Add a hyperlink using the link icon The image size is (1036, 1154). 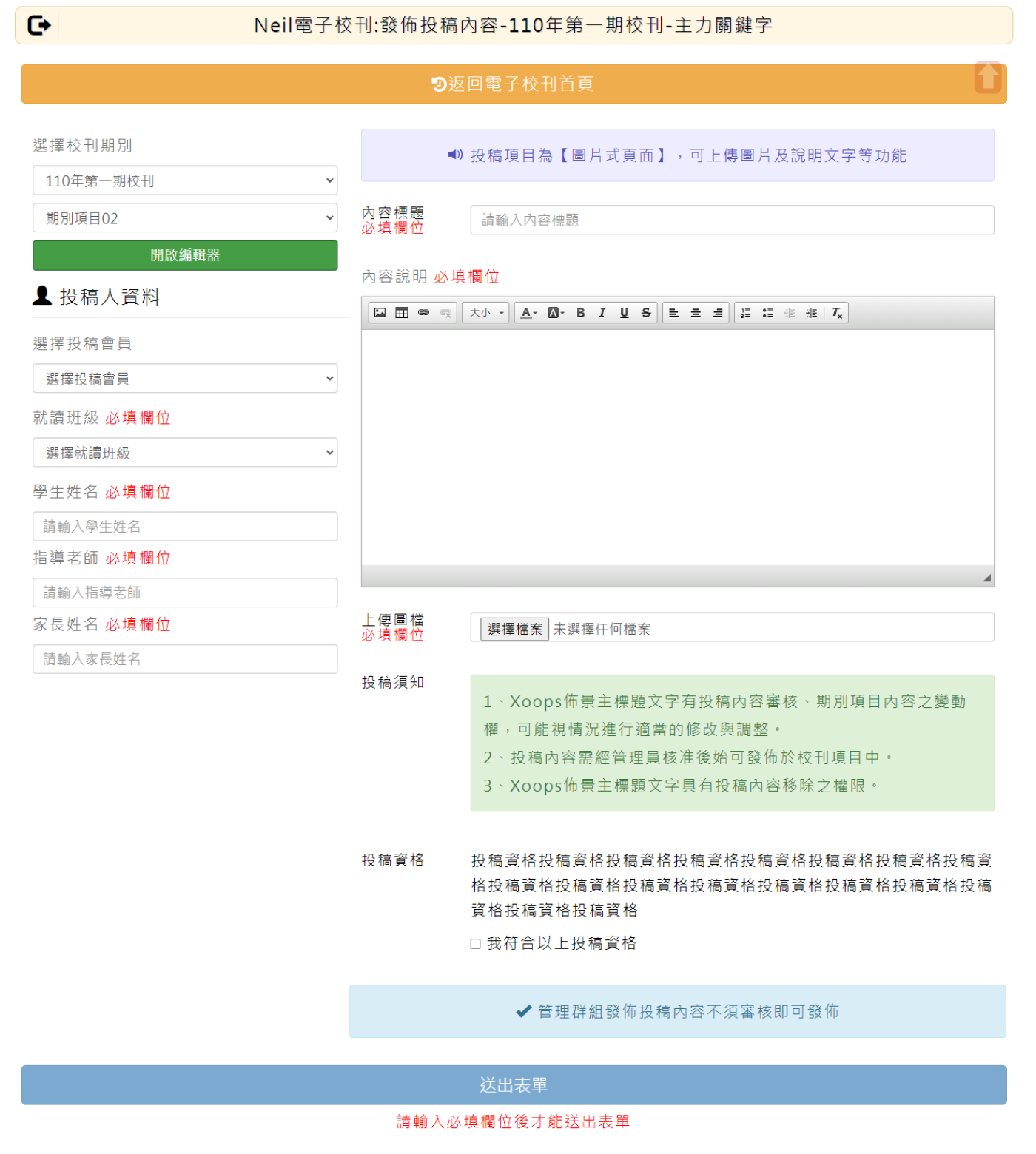pyautogui.click(x=423, y=312)
